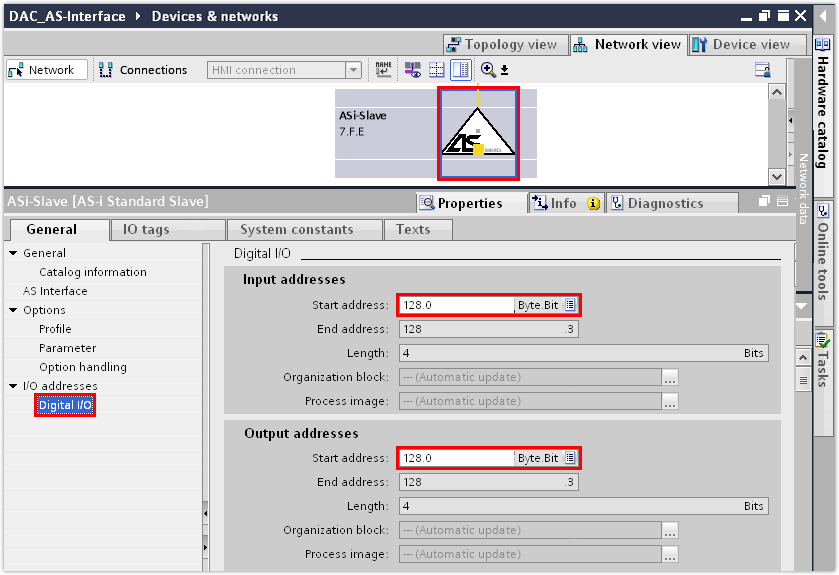This screenshot has width=839, height=575.
Task: Click browse button next to input Organization block
Action: tap(670, 378)
